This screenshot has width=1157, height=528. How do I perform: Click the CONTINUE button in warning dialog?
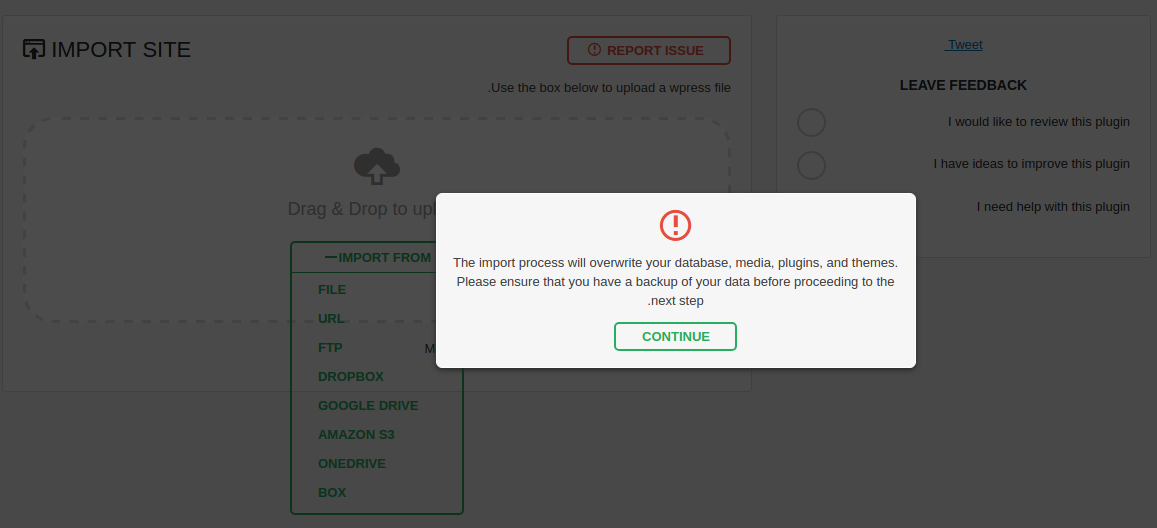[675, 336]
